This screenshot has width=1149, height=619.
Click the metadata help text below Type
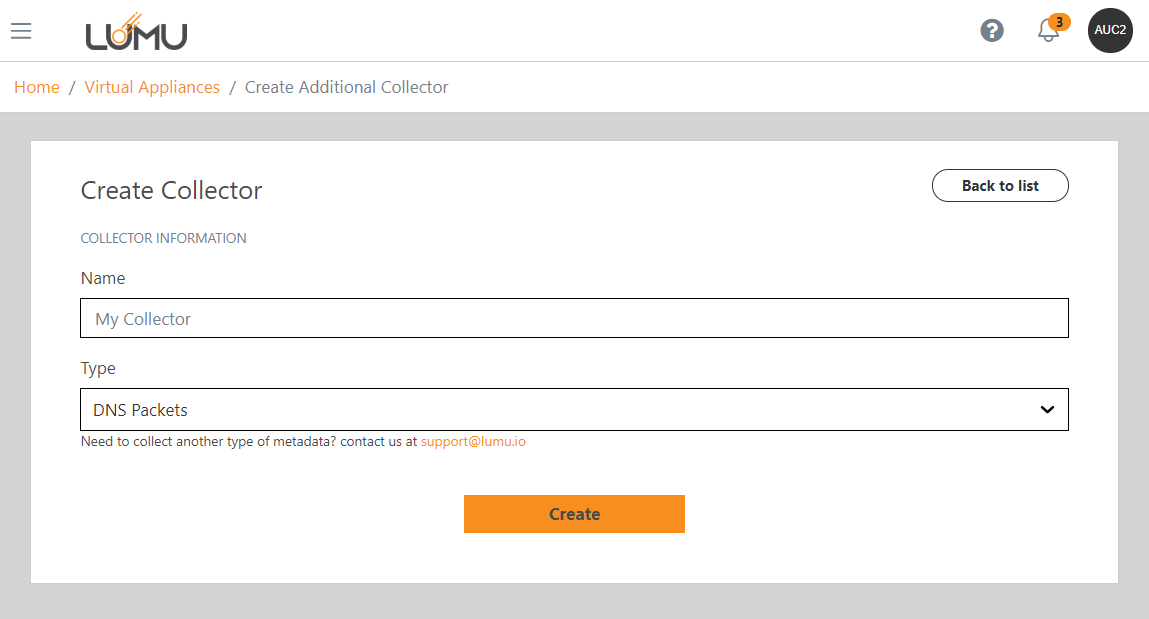tap(248, 441)
